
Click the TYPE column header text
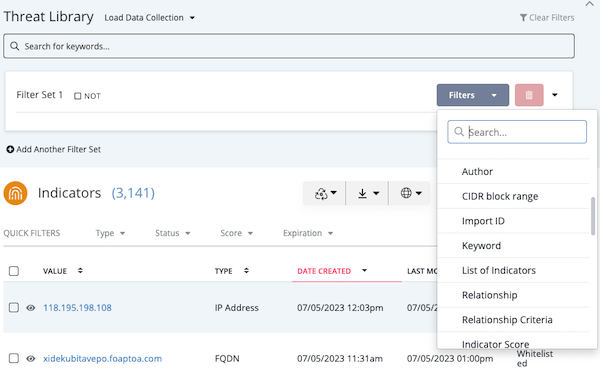pyautogui.click(x=223, y=271)
